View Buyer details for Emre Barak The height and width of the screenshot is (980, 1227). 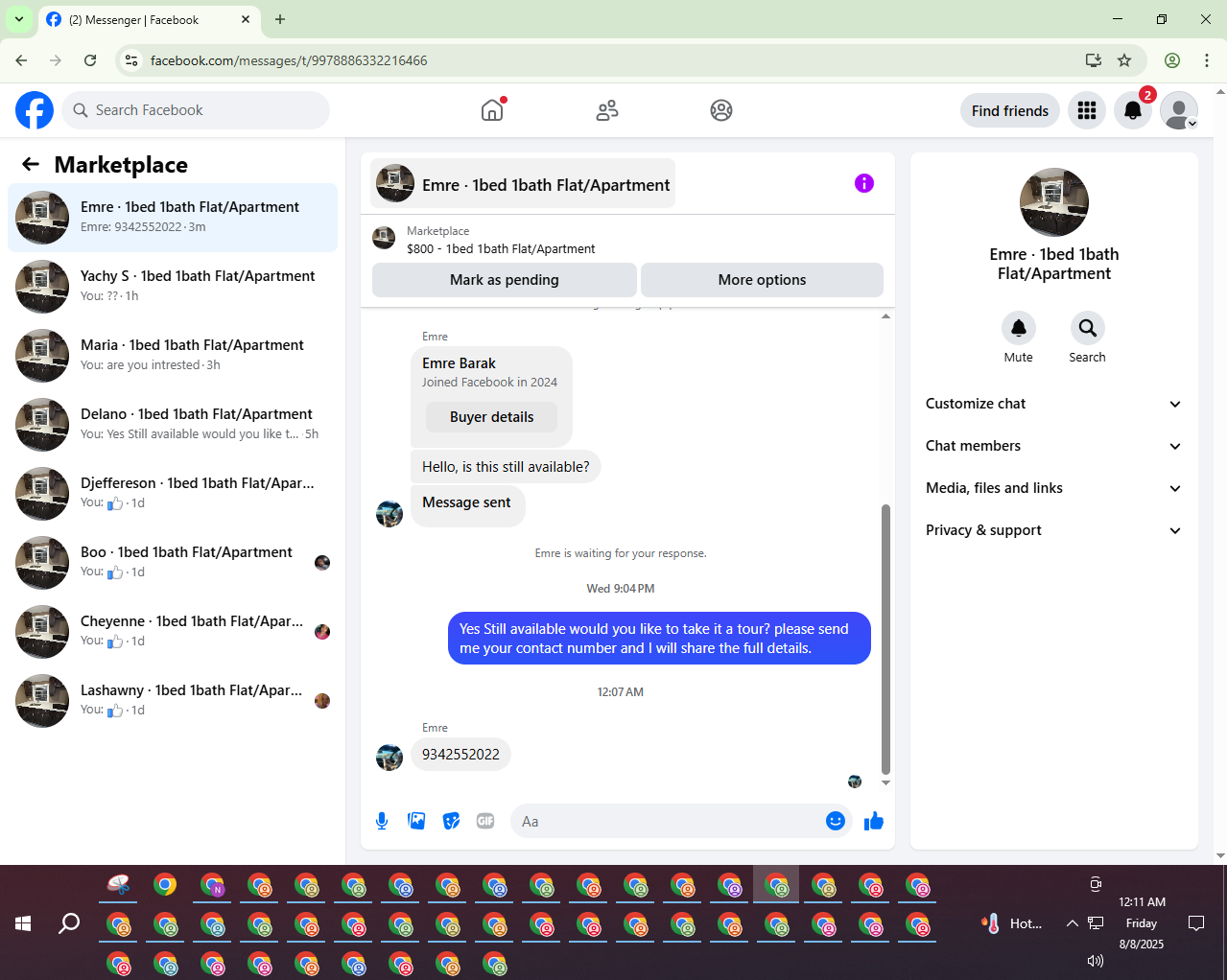coord(492,417)
